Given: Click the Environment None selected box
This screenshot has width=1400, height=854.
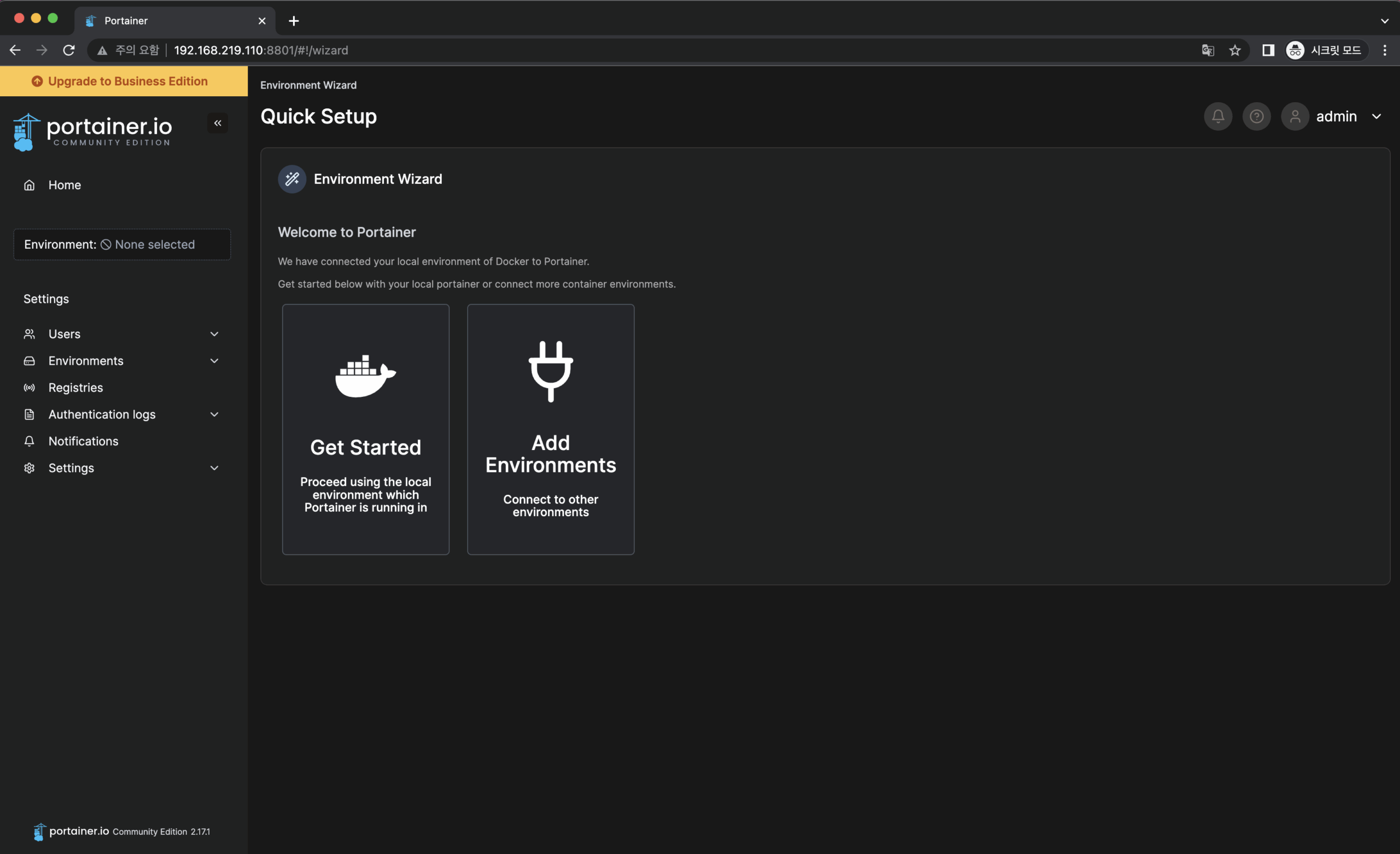Looking at the screenshot, I should pos(121,244).
